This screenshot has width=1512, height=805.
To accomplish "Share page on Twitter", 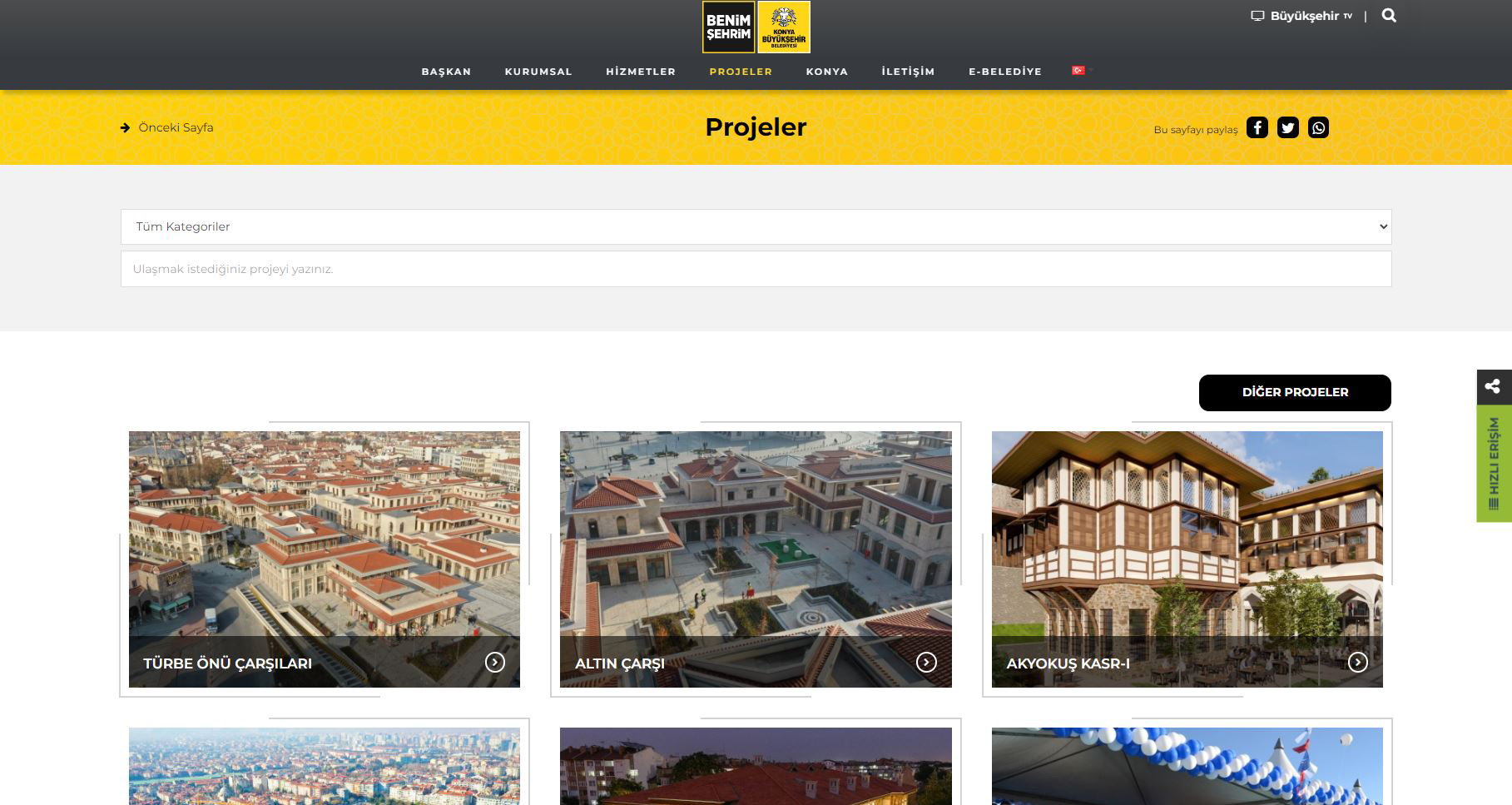I will click(x=1288, y=127).
